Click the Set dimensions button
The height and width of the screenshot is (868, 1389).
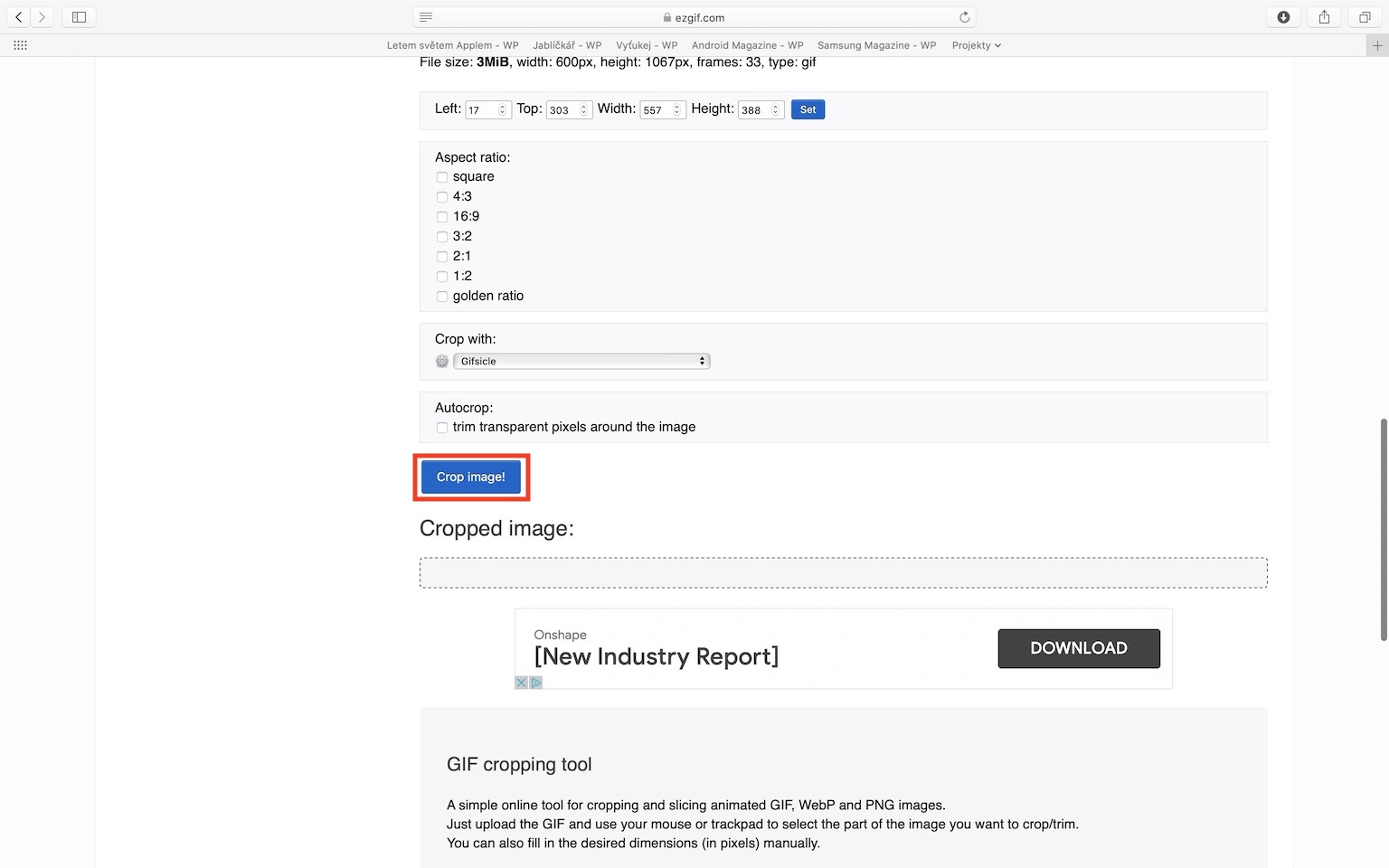click(x=808, y=109)
